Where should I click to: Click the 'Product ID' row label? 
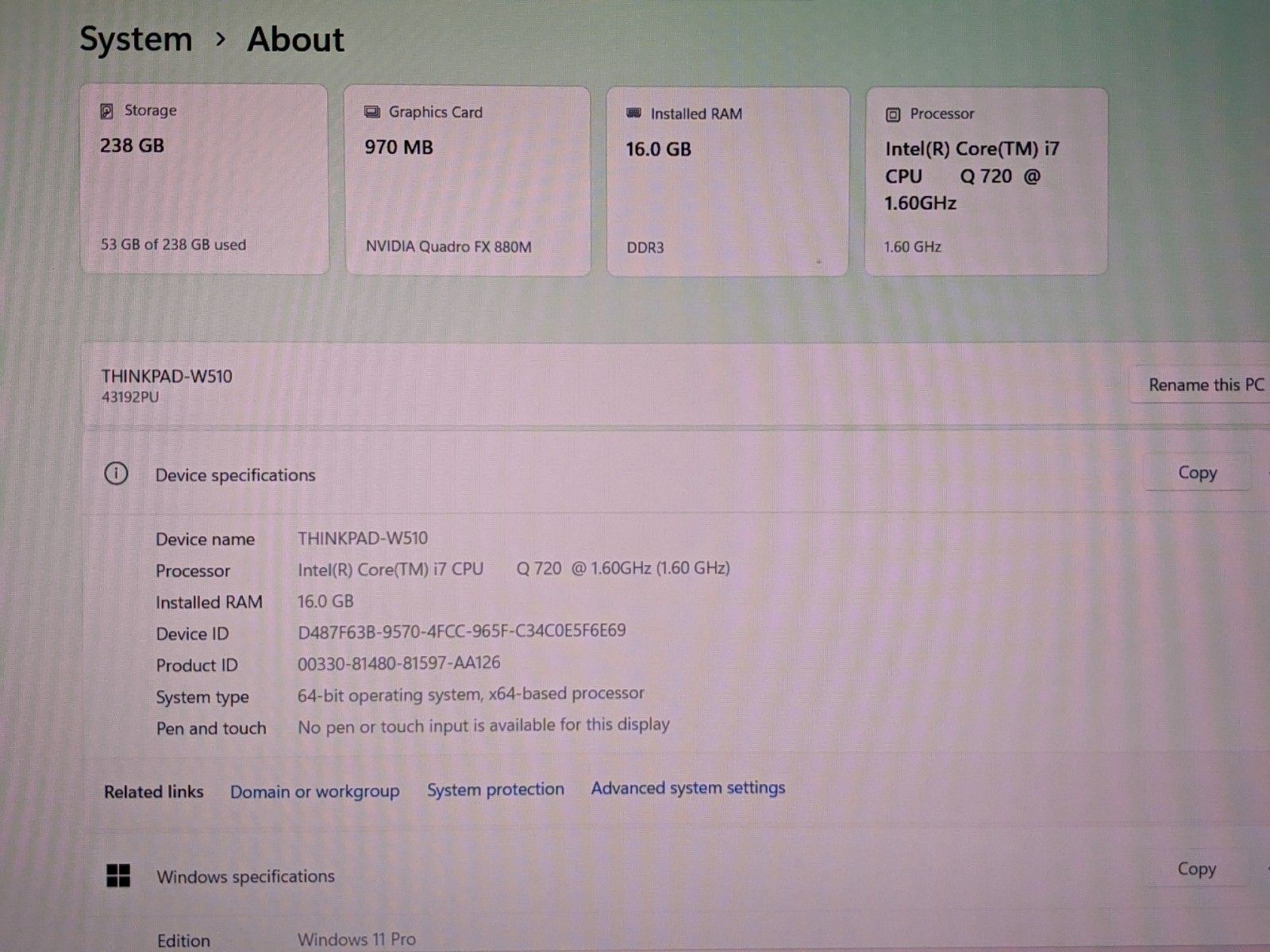click(197, 666)
